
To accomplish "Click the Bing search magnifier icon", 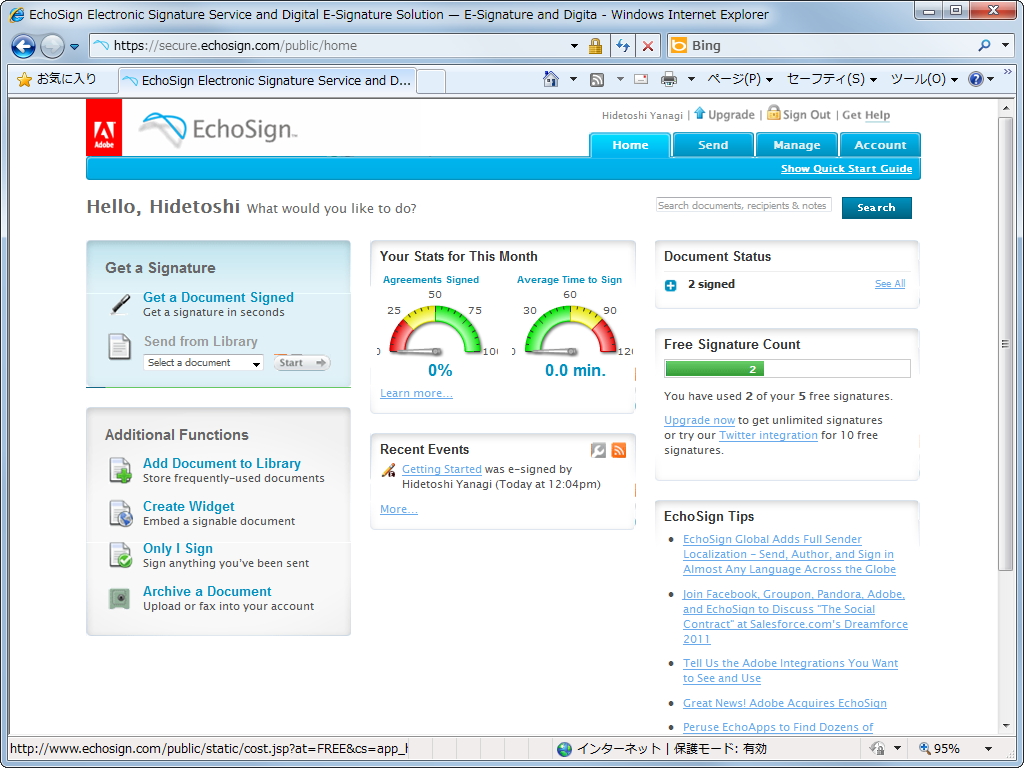I will (985, 46).
